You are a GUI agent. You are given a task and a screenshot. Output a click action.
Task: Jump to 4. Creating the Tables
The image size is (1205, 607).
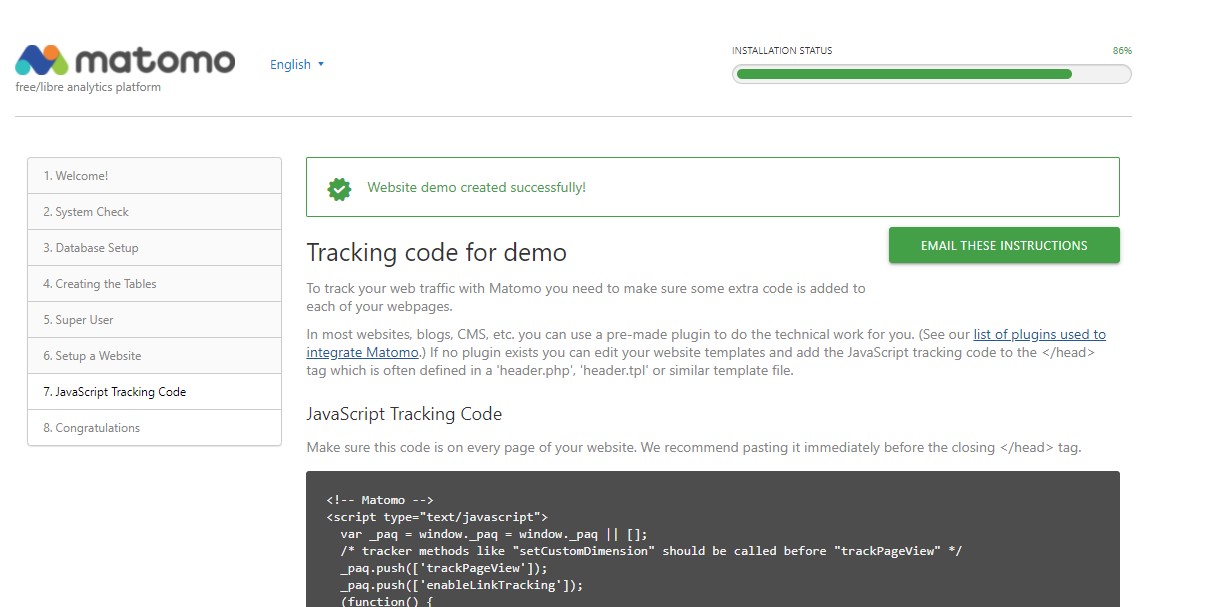click(x=154, y=284)
